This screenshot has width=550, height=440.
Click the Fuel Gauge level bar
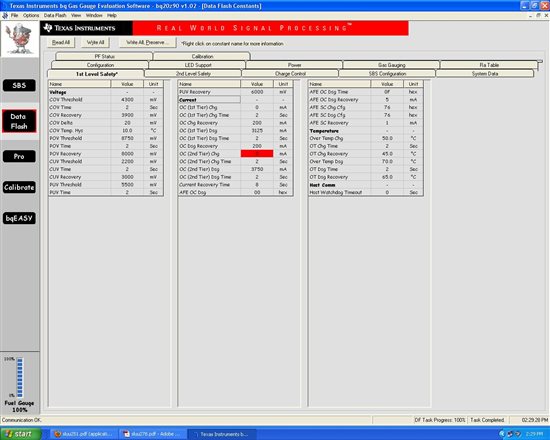click(x=20, y=377)
